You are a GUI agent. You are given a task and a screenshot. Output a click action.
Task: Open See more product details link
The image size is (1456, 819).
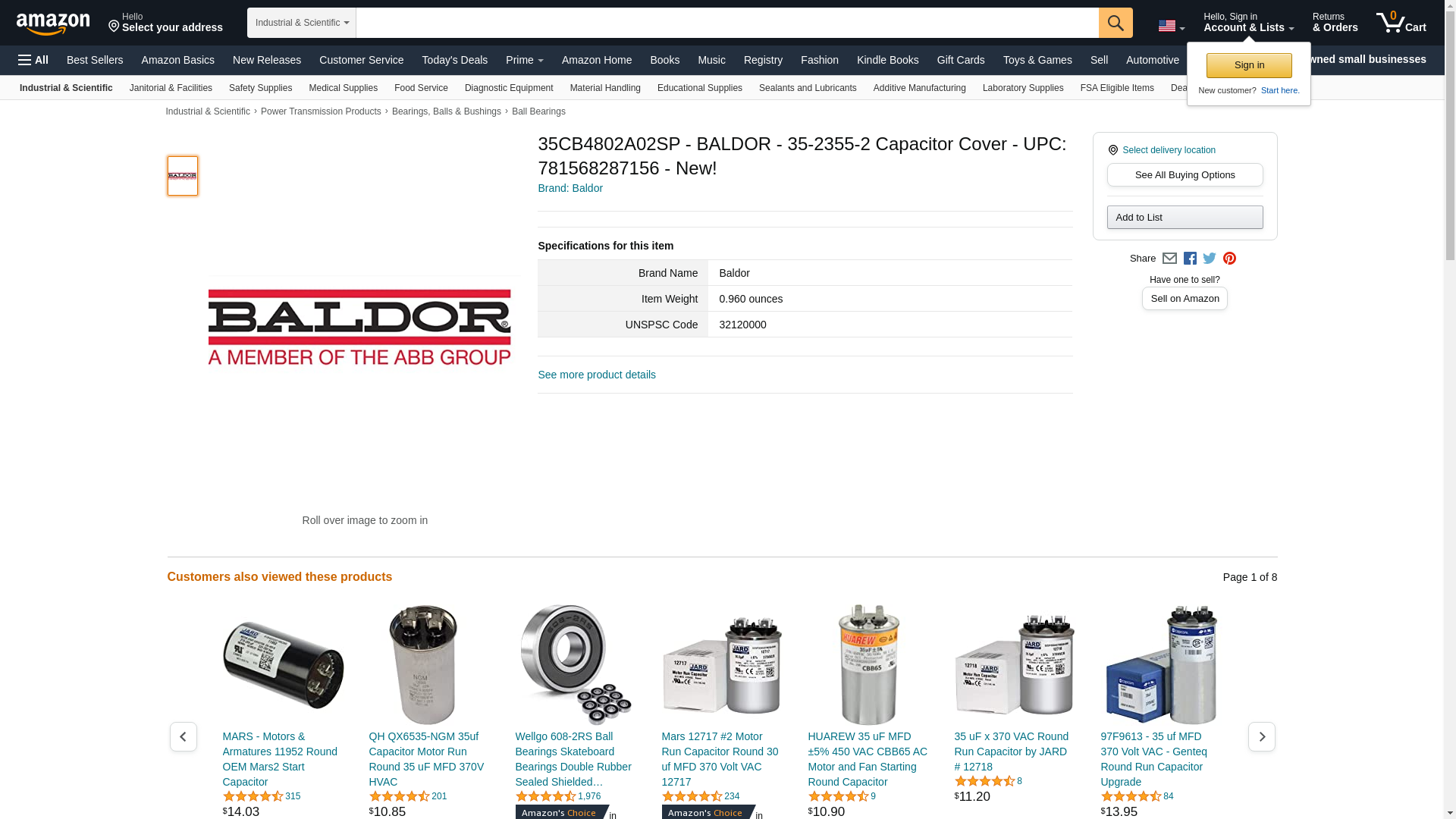[597, 375]
